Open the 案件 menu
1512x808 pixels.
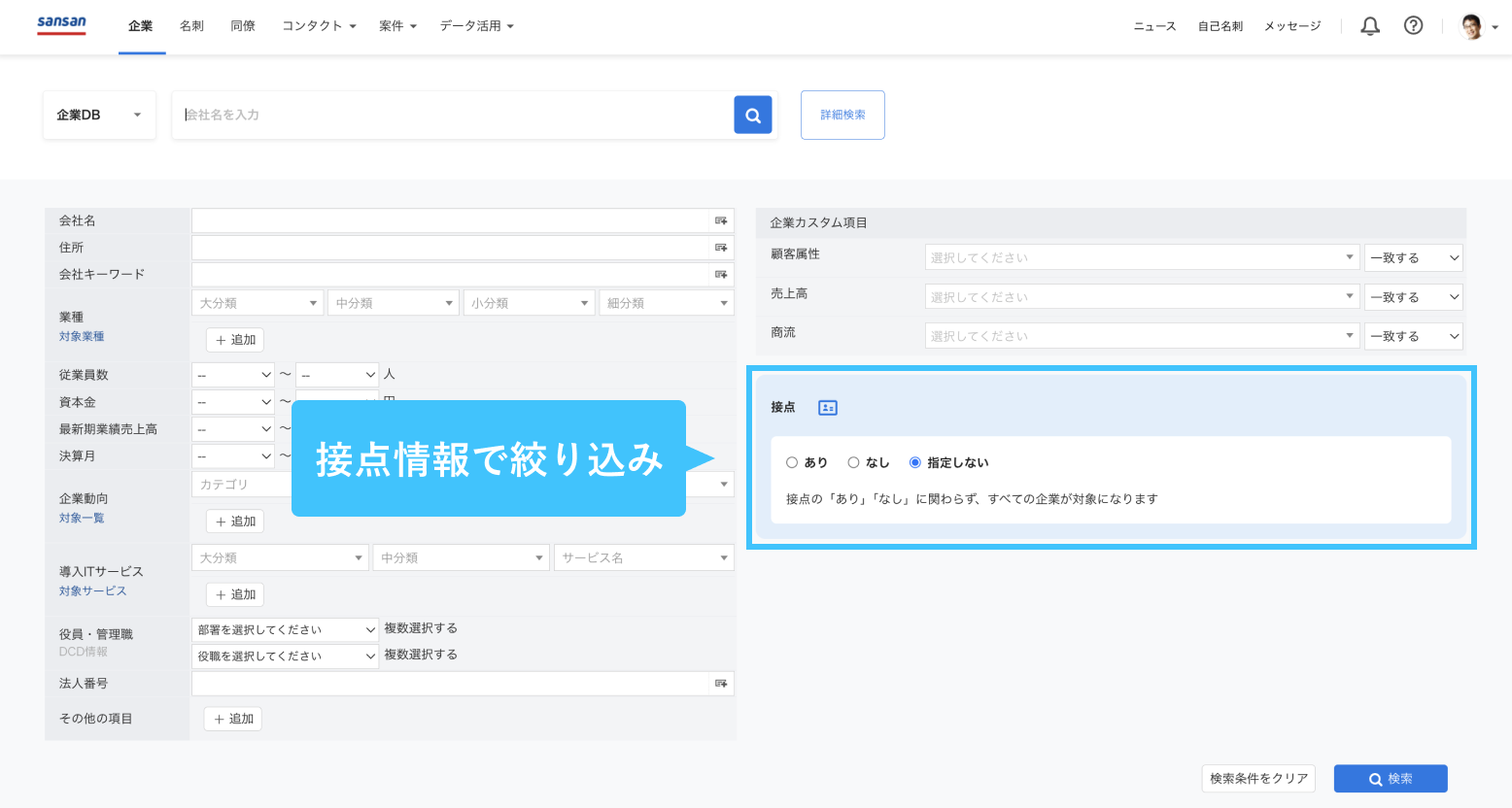pyautogui.click(x=397, y=26)
